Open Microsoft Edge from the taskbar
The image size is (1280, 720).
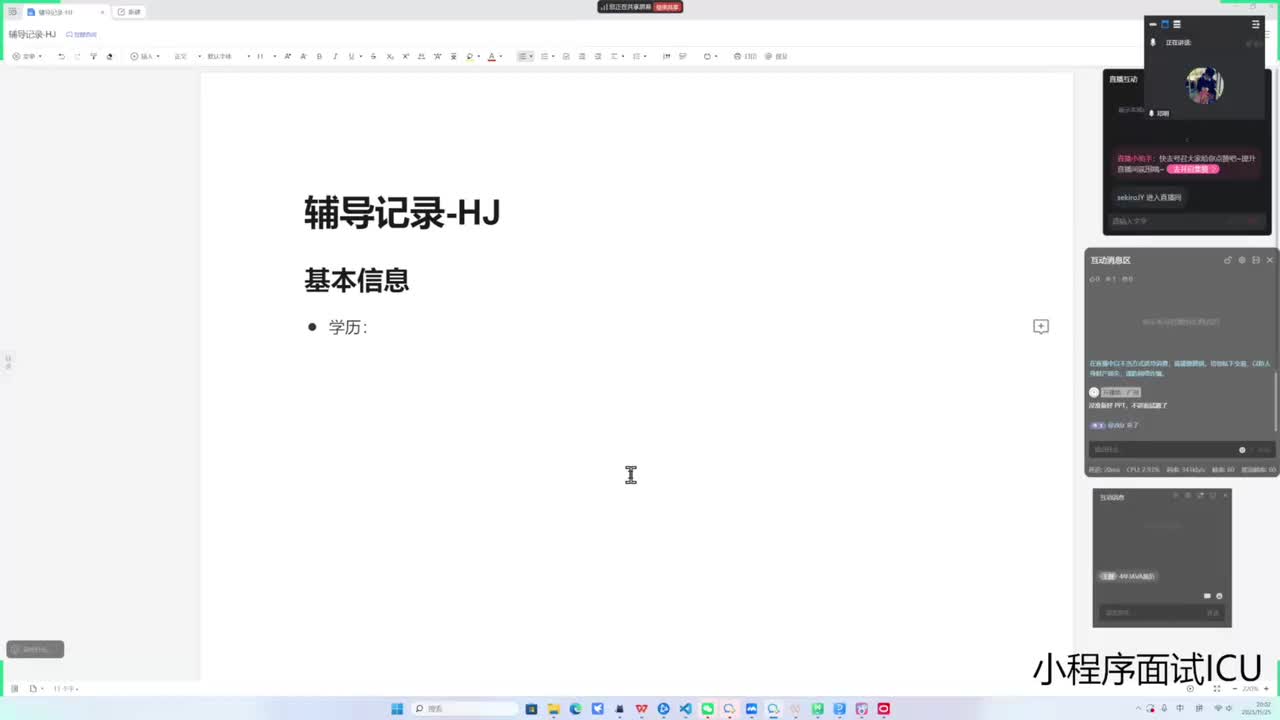[x=575, y=709]
